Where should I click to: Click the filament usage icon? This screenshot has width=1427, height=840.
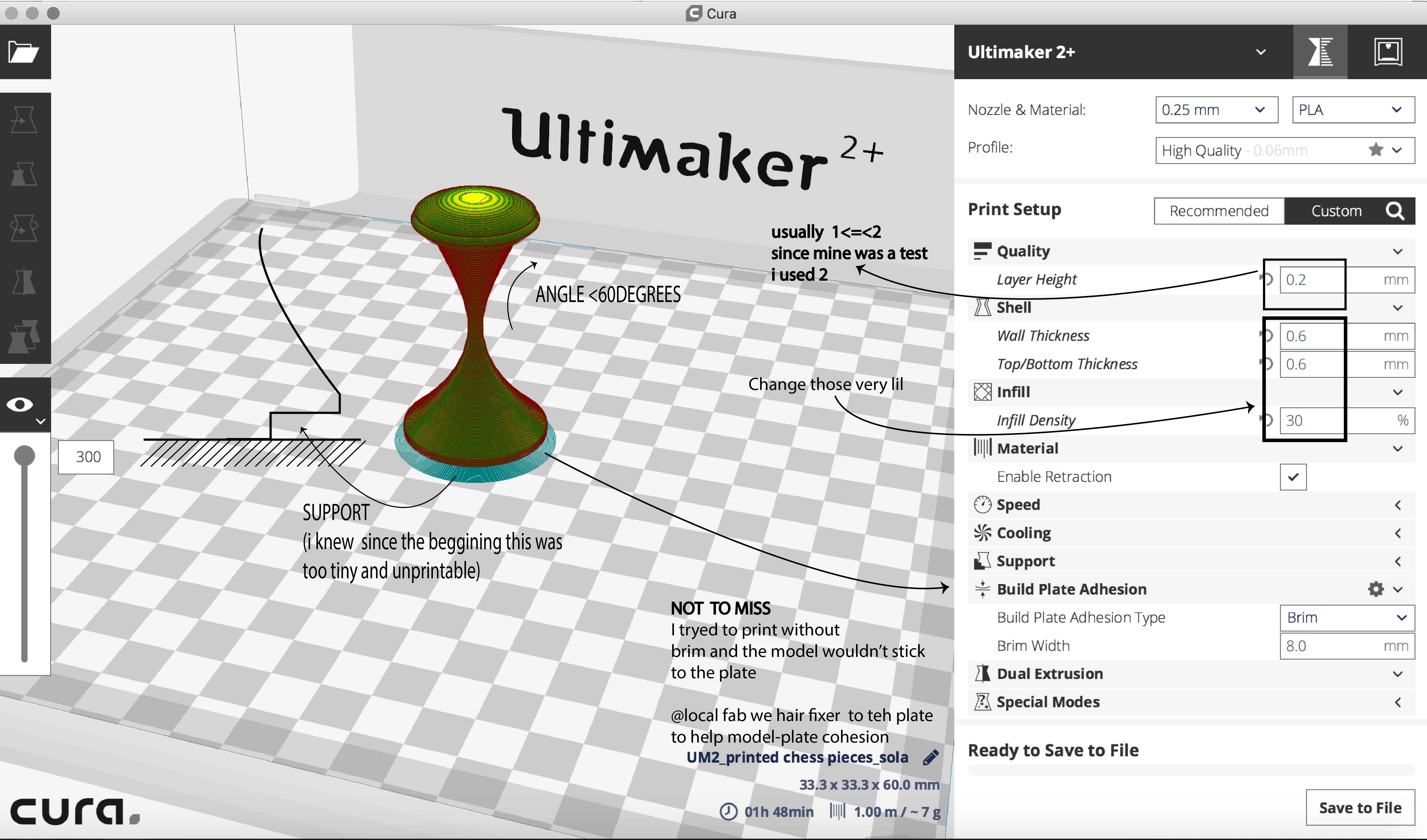click(x=838, y=811)
